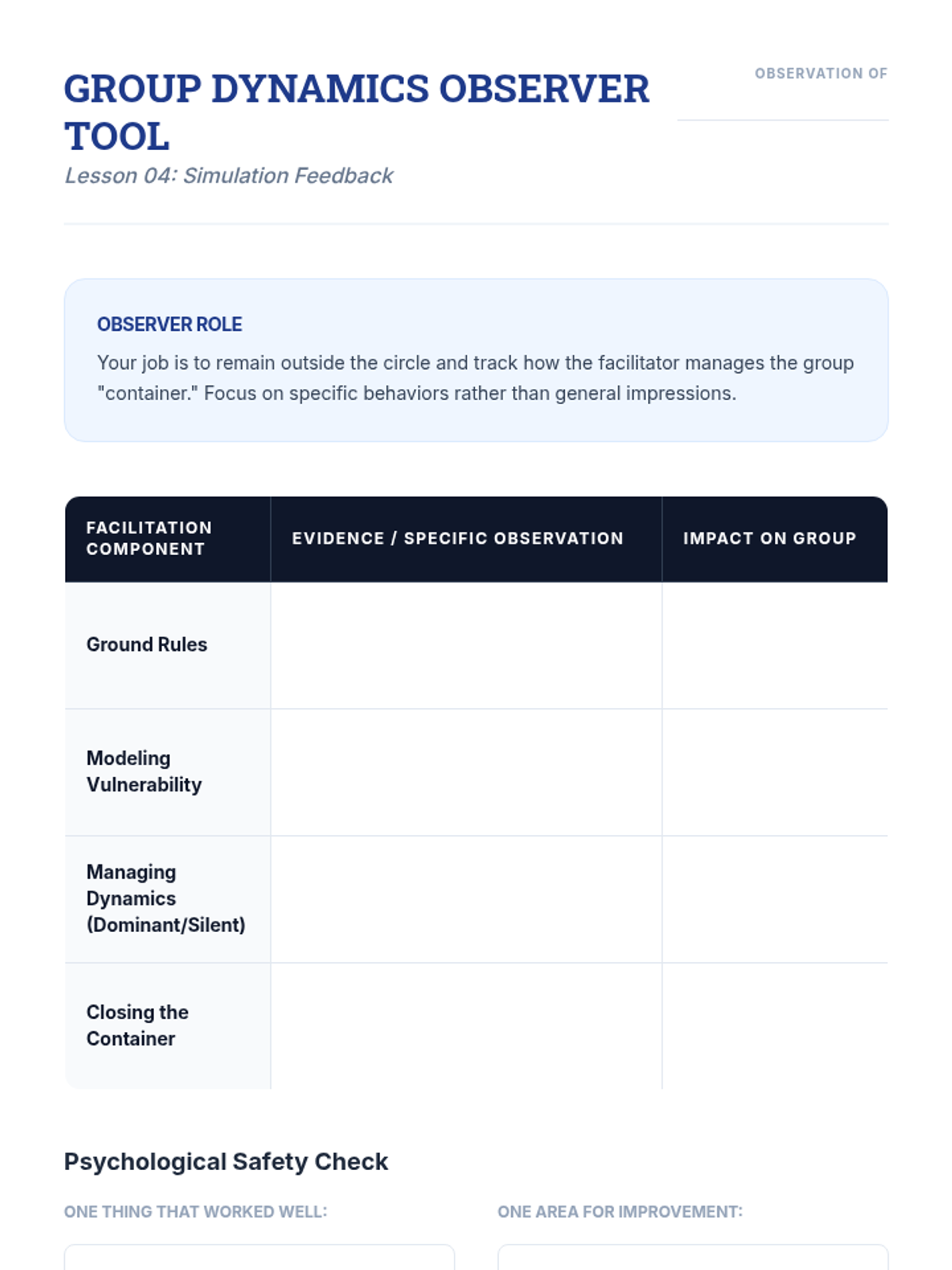Click the One Area For Improvement box
The image size is (952, 1270).
click(693, 1257)
